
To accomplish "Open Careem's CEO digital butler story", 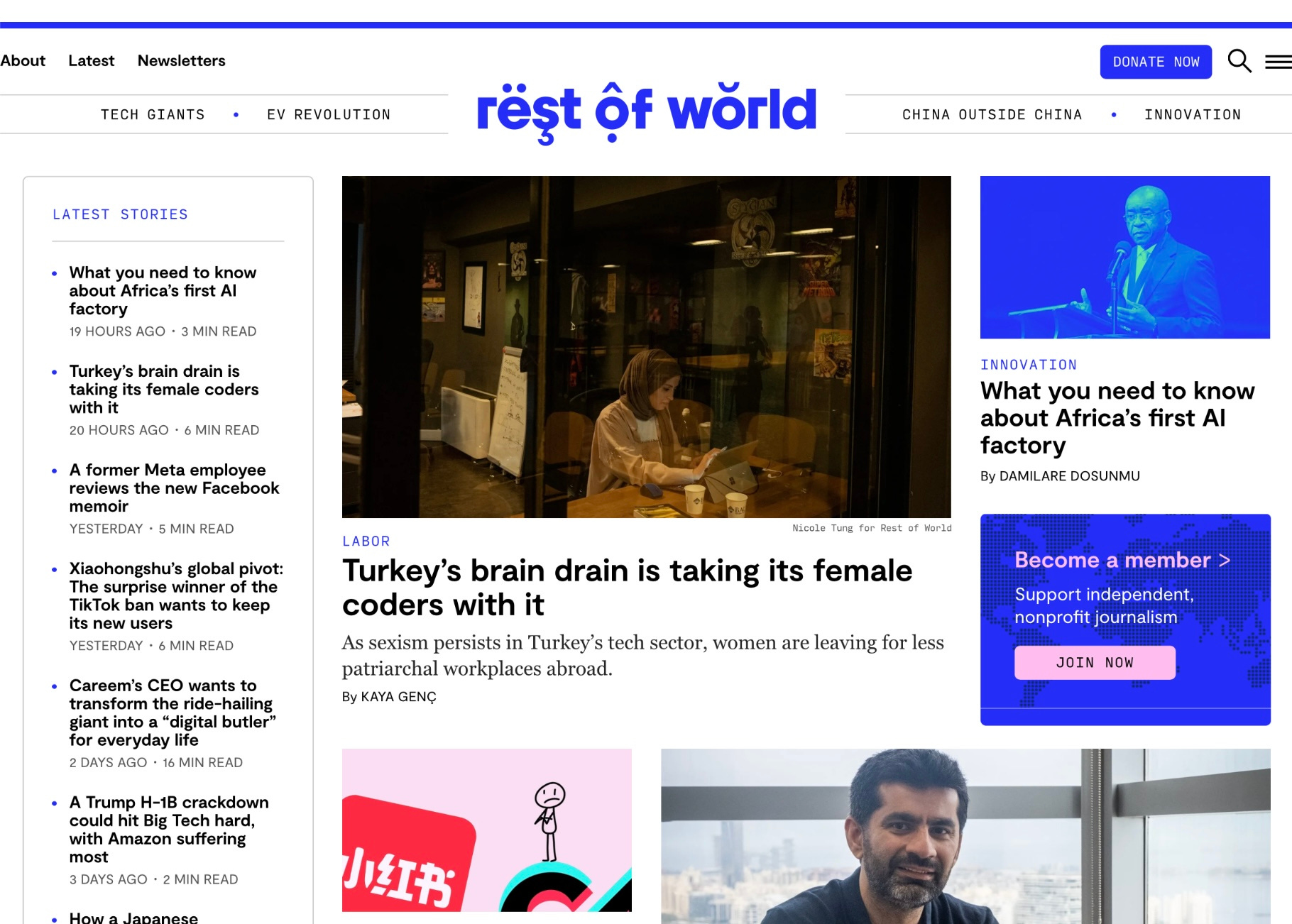I will click(x=173, y=713).
